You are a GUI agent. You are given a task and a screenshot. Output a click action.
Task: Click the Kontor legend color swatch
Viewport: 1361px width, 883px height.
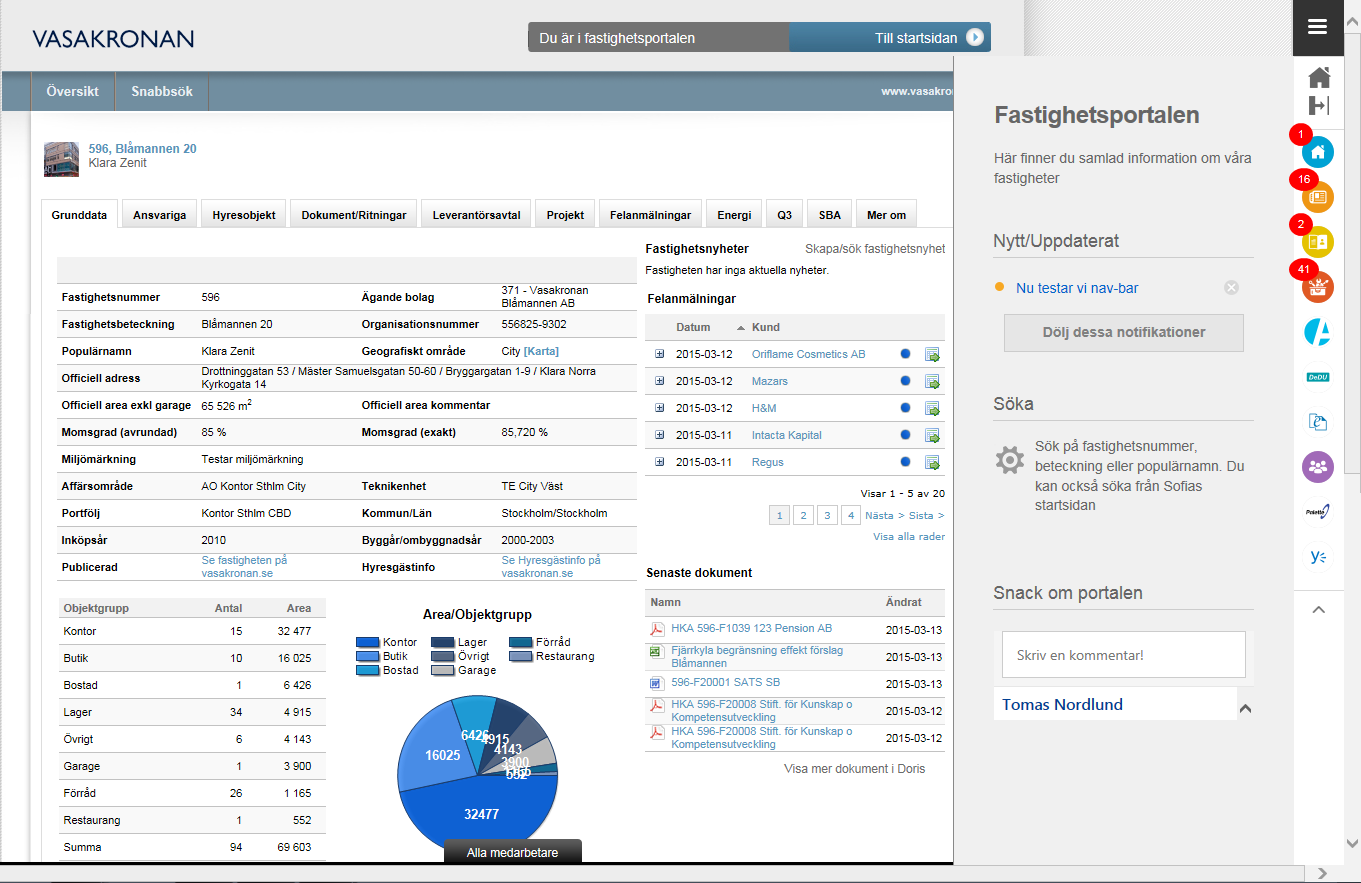[367, 643]
